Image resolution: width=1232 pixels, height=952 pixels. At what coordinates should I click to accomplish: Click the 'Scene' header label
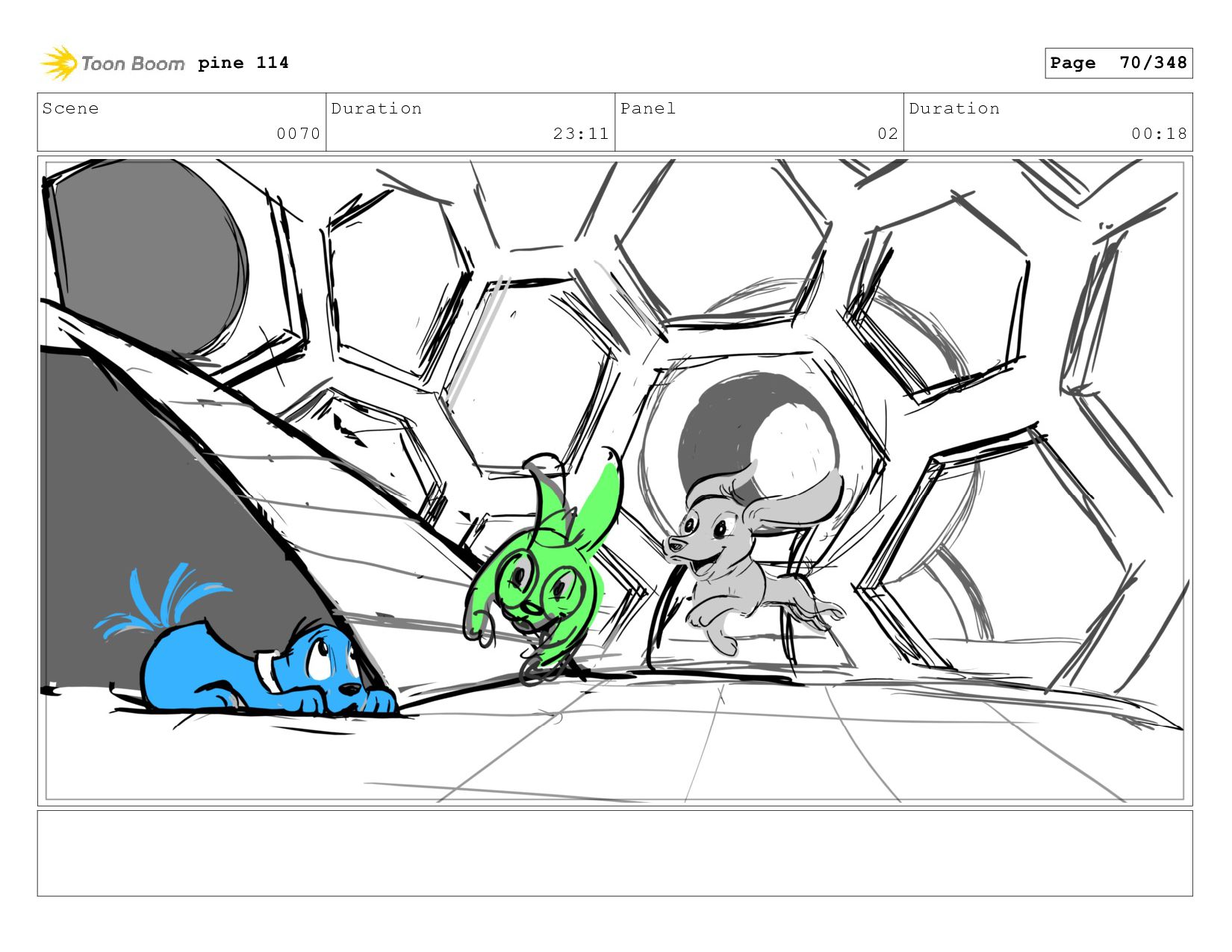pos(70,108)
